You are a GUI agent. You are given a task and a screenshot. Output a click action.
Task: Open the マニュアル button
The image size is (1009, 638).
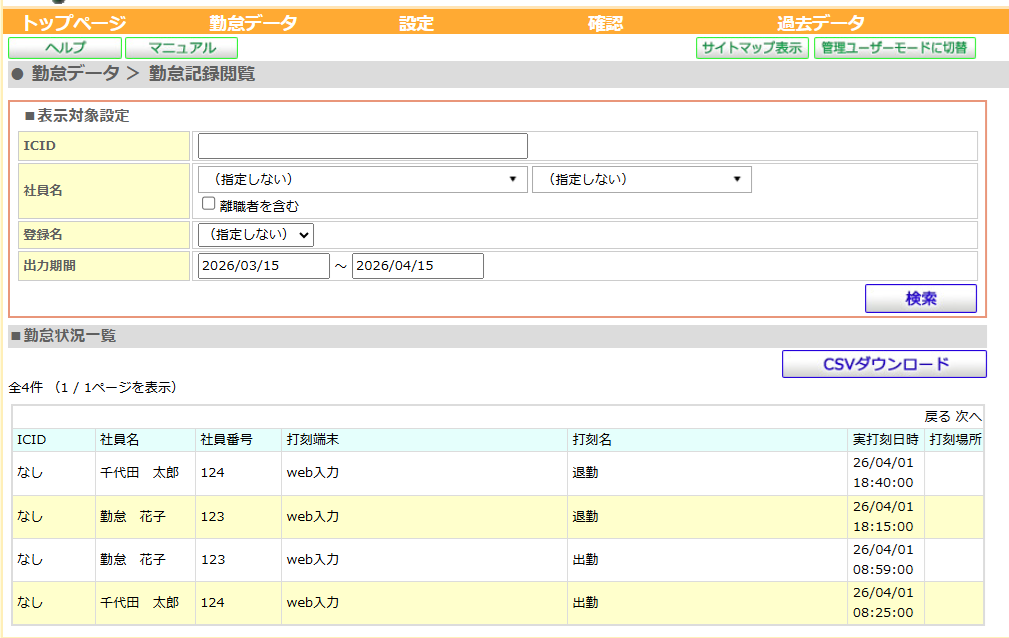coord(182,47)
